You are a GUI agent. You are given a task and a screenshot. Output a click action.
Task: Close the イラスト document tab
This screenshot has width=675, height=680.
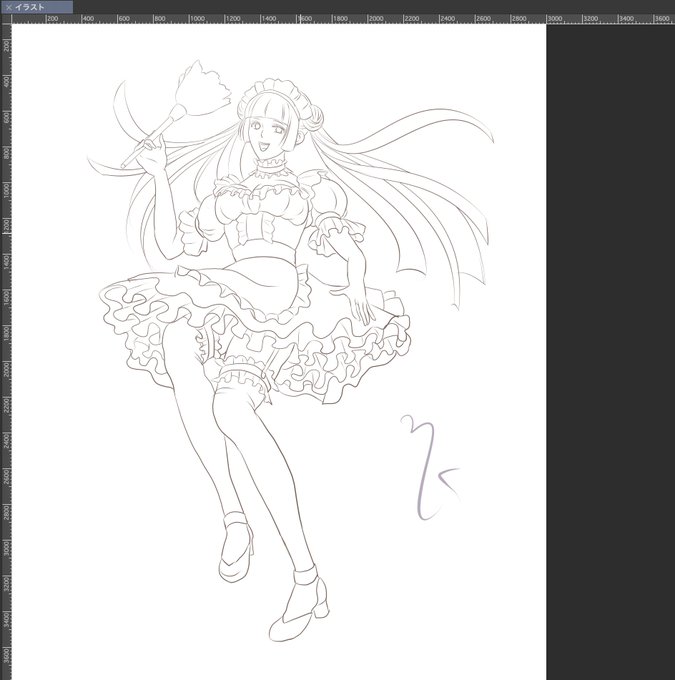tap(9, 7)
